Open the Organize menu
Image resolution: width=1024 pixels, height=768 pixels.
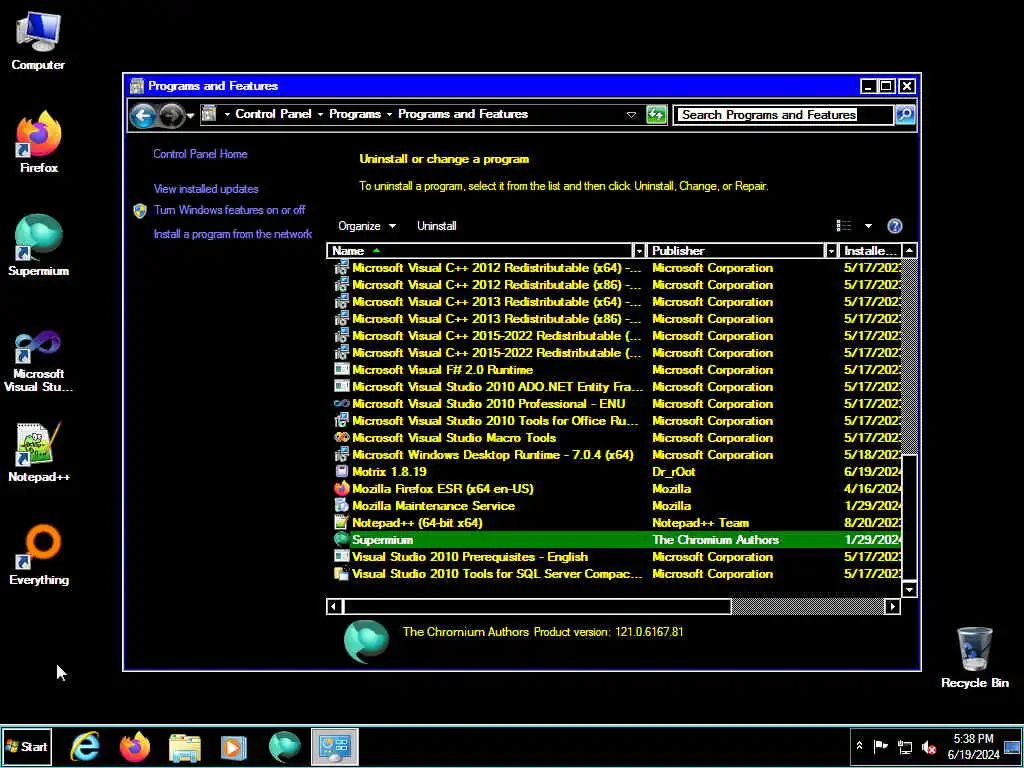pyautogui.click(x=366, y=226)
